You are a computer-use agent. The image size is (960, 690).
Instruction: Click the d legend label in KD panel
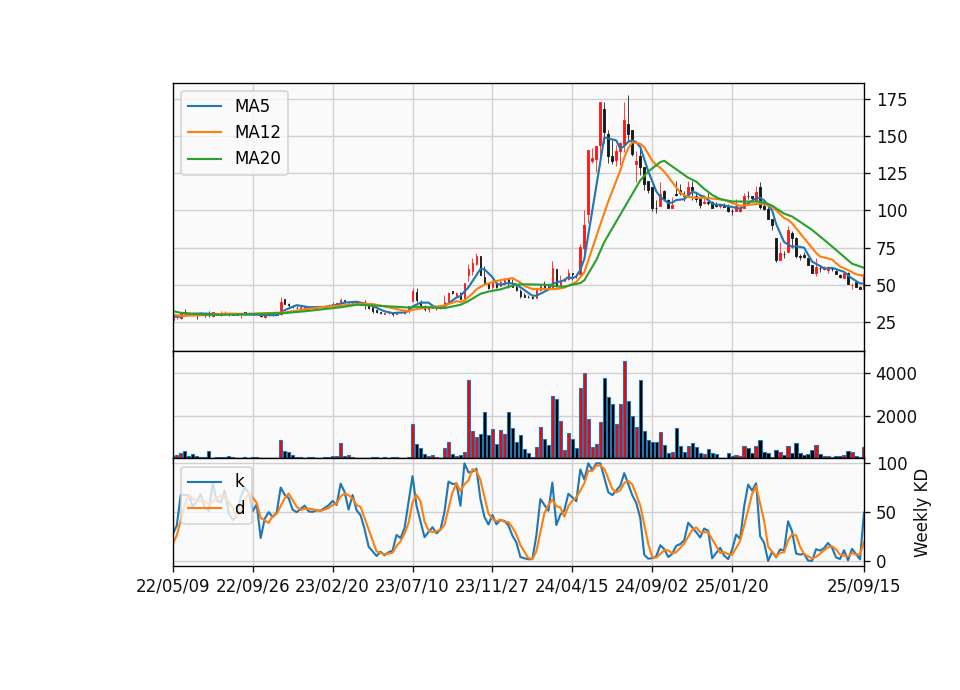coord(239,508)
